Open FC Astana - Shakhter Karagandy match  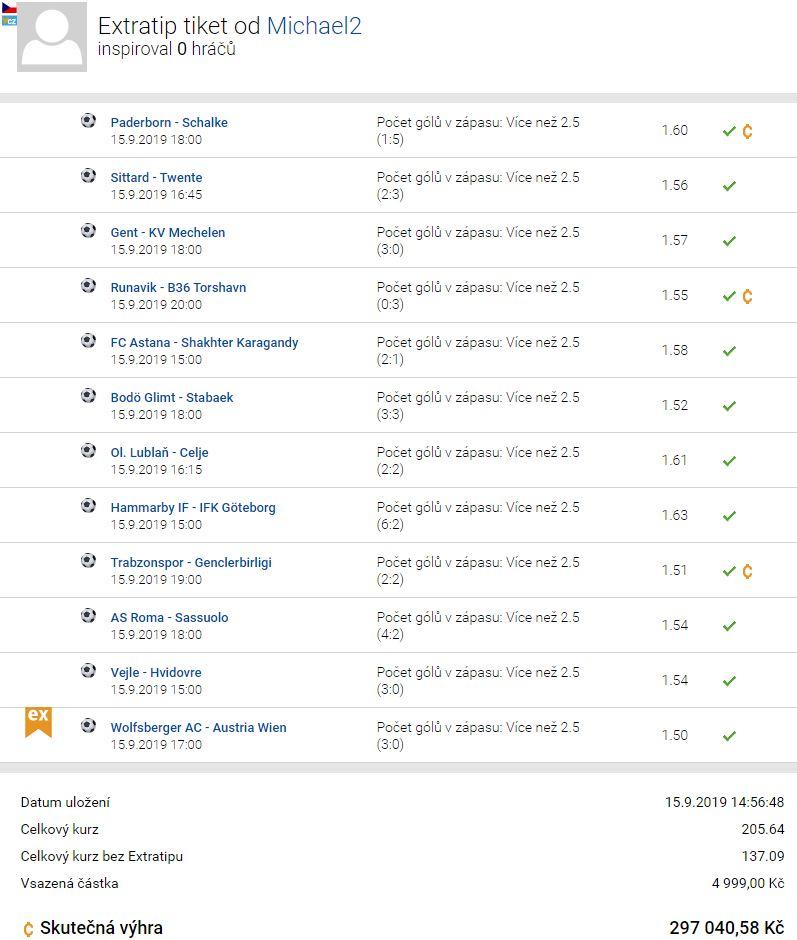(x=204, y=342)
